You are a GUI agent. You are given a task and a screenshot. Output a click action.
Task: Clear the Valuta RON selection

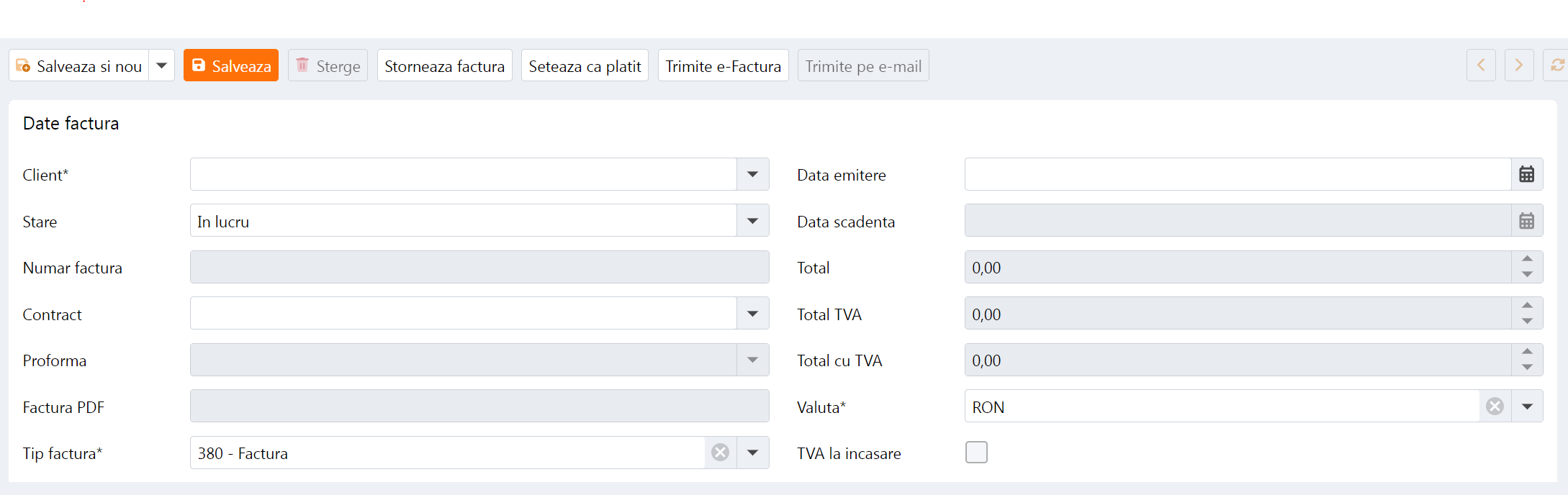(1495, 407)
